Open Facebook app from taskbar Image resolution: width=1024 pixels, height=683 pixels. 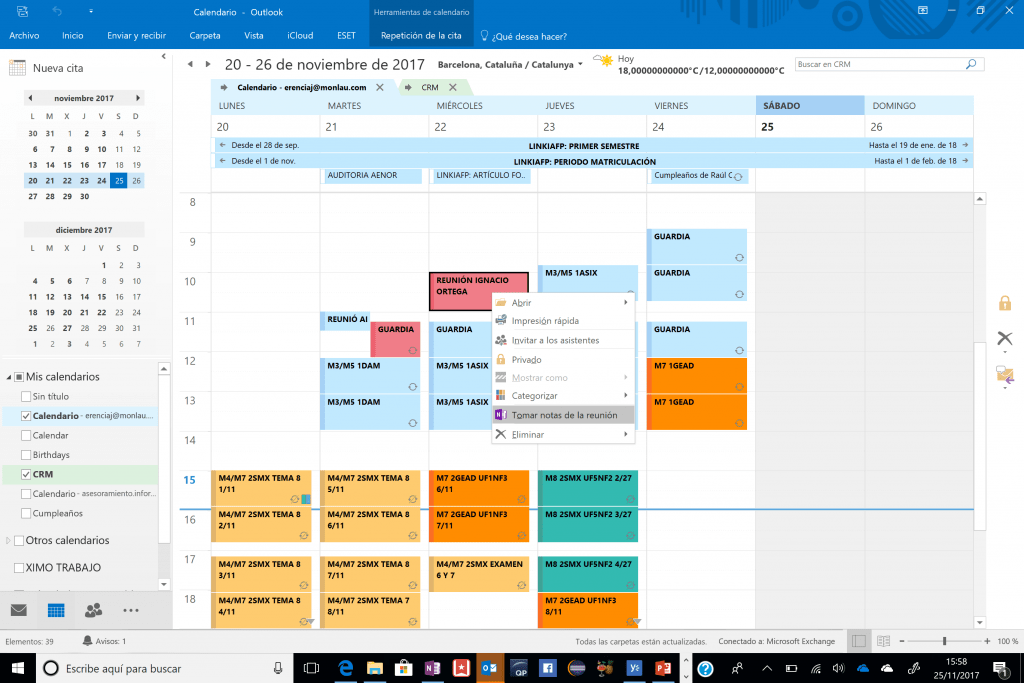pos(547,668)
